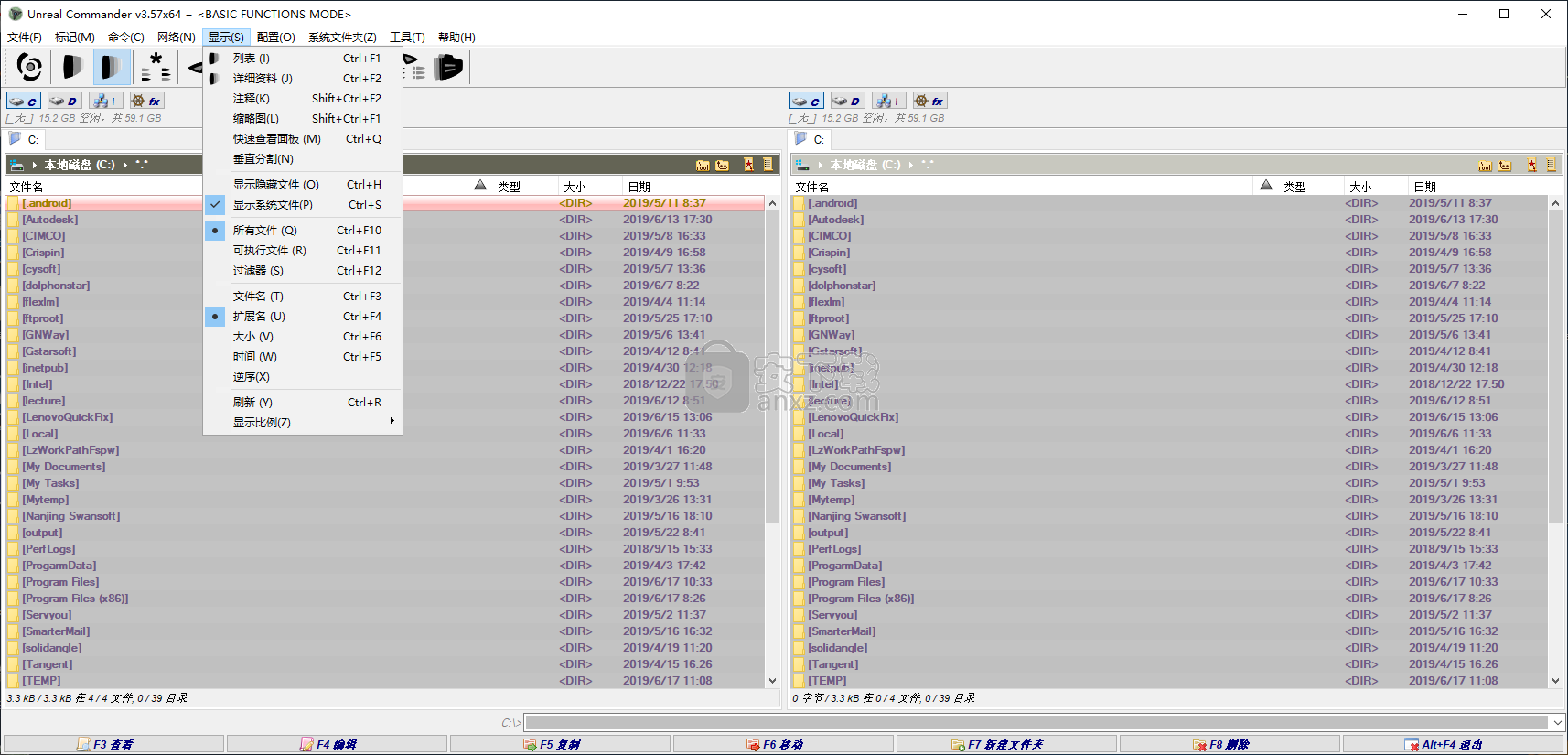Open fx virtual drive in right panel

[929, 101]
